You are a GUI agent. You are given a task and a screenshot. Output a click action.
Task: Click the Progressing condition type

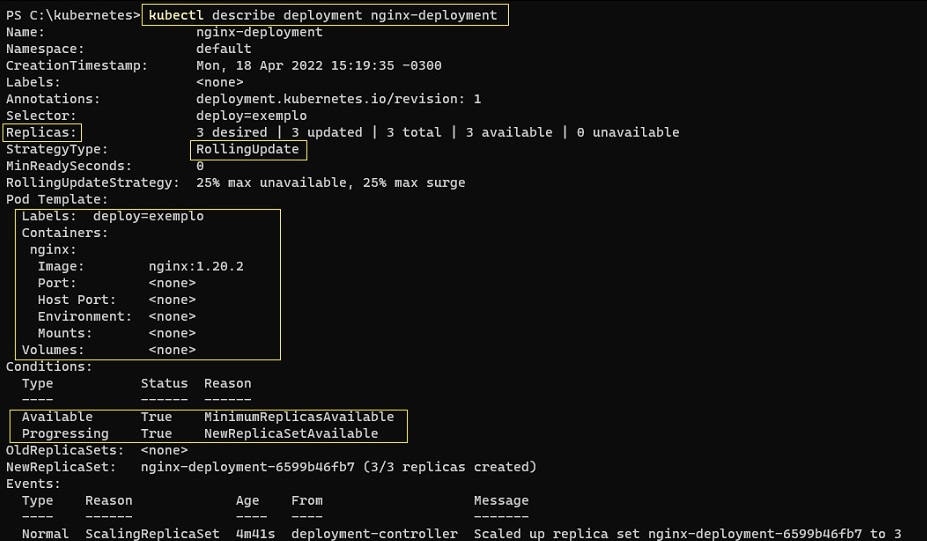pos(65,434)
